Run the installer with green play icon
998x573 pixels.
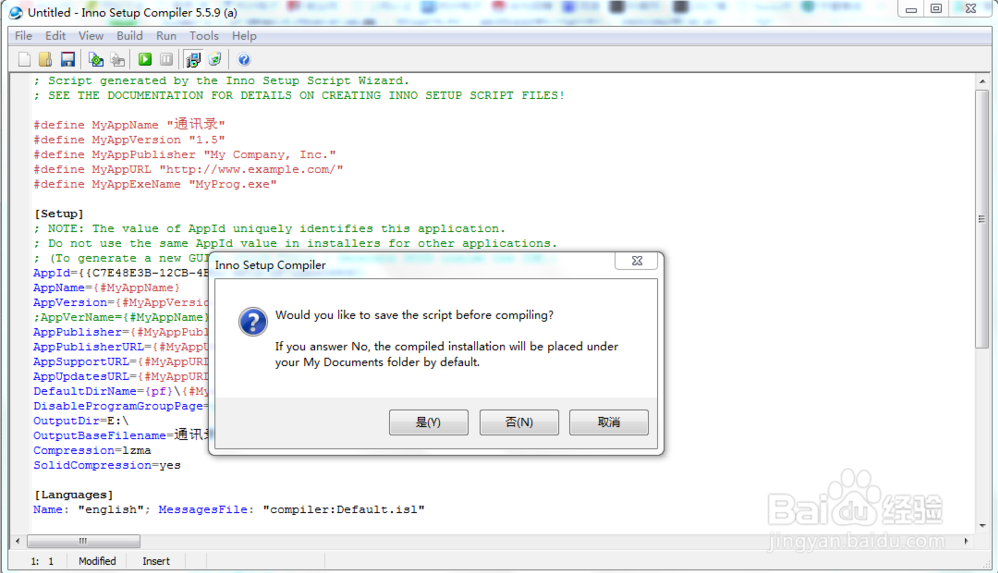(x=145, y=60)
